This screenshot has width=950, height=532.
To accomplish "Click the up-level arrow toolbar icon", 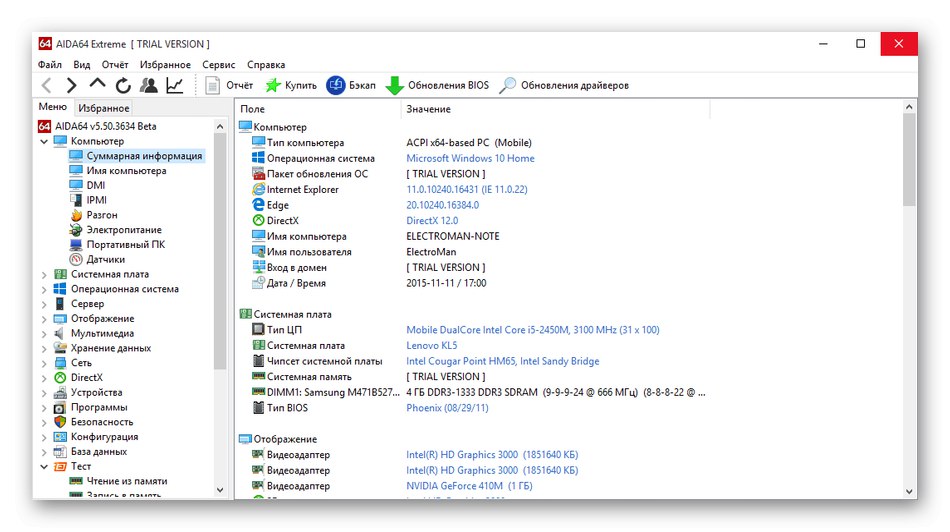I will pos(97,84).
